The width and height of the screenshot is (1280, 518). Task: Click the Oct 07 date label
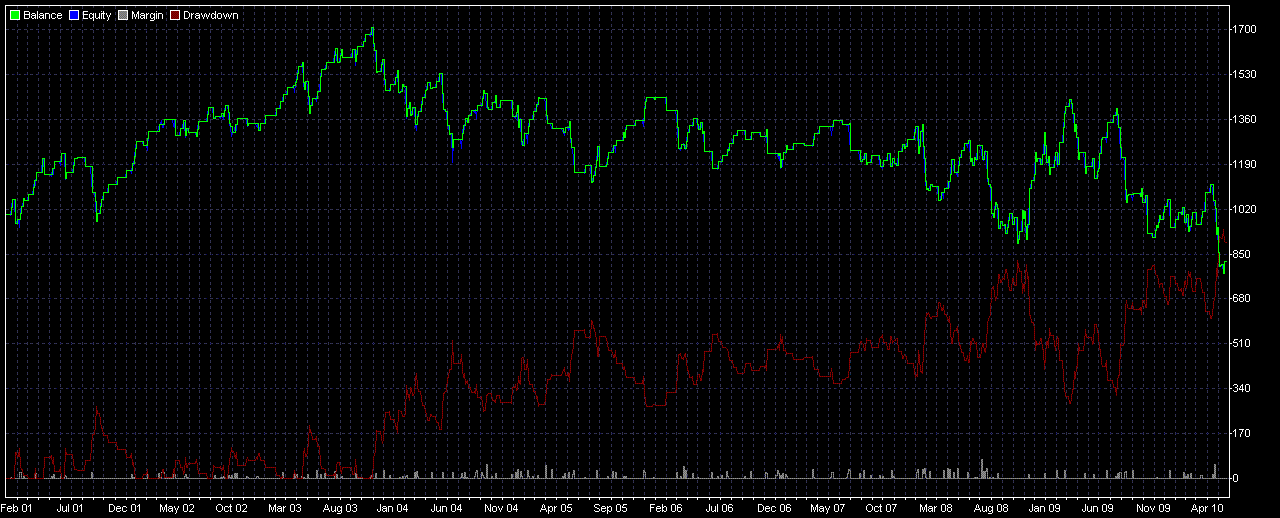point(881,508)
